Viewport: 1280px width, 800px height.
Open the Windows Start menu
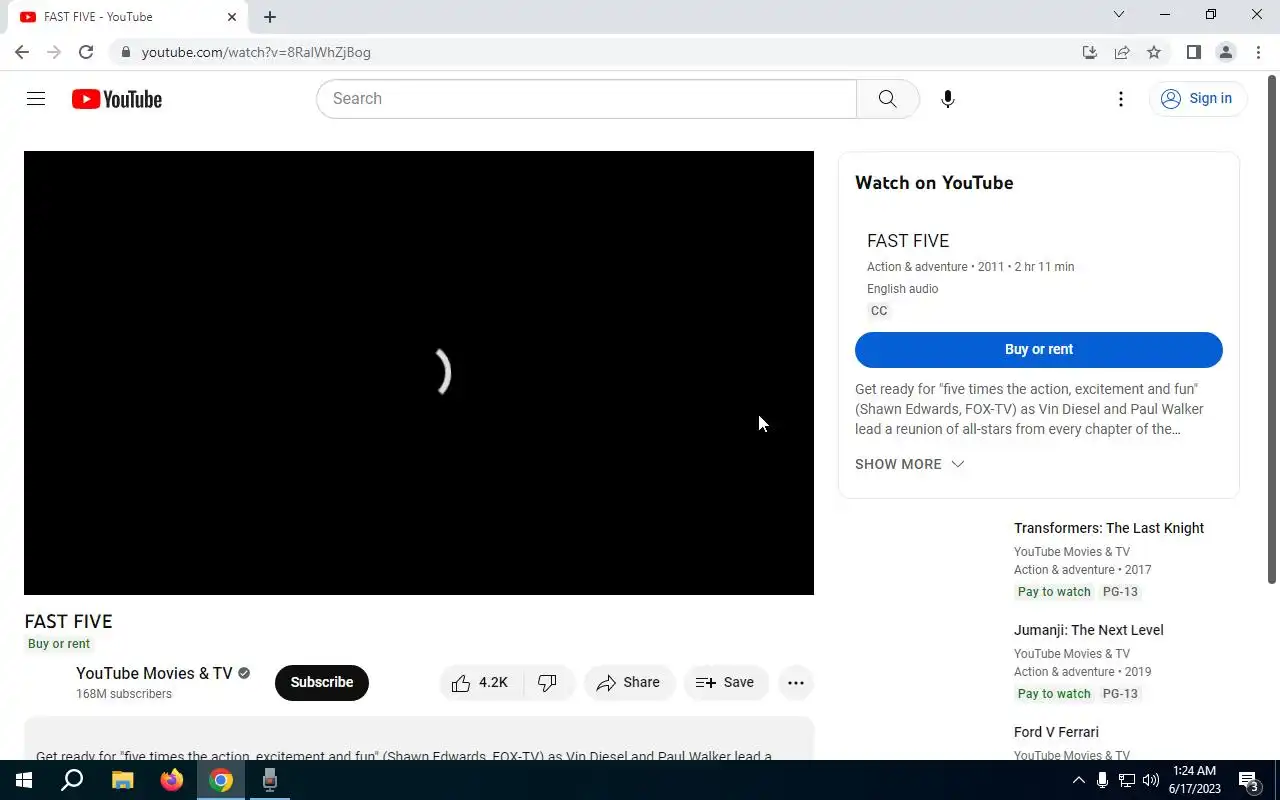point(24,780)
